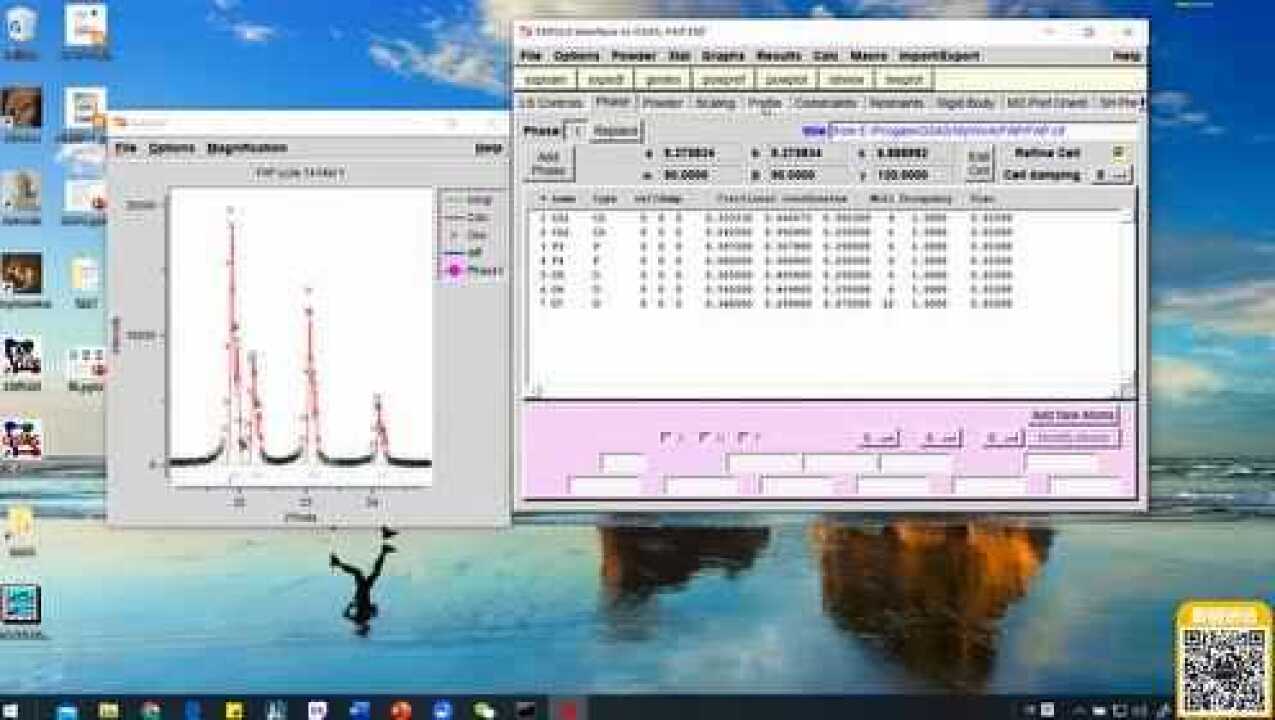Image resolution: width=1275 pixels, height=720 pixels.
Task: Launch expedt from the toolbar
Action: pyautogui.click(x=604, y=80)
